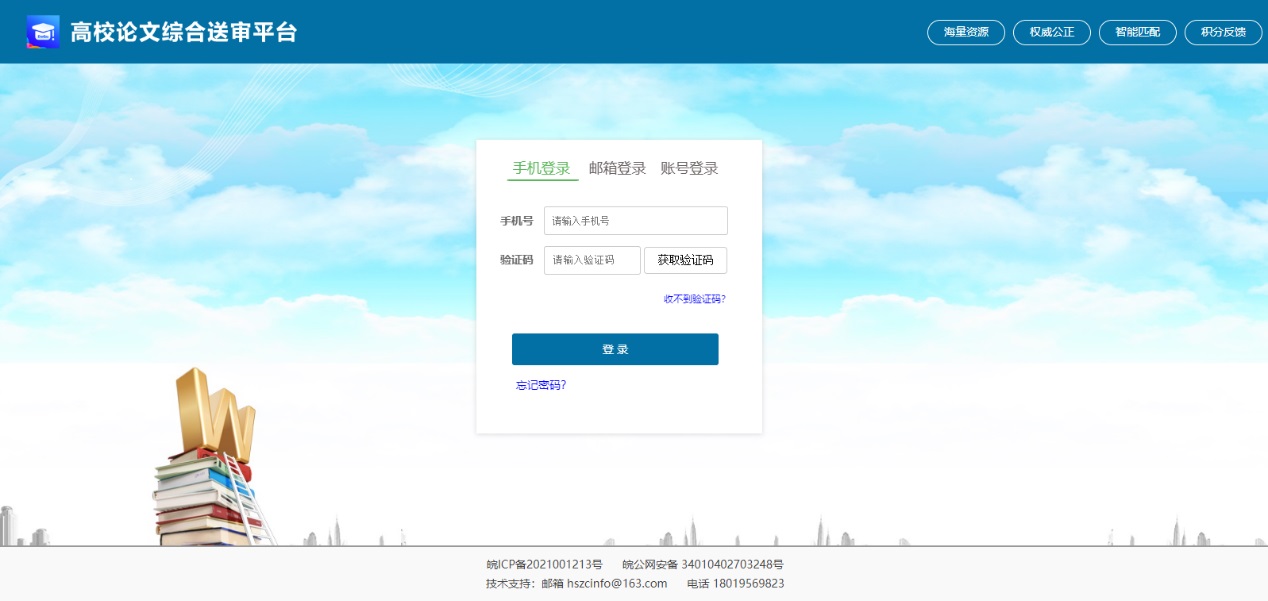Open the 智能匹配 feature badge
Screen dimensions: 1268x601
coord(1137,32)
